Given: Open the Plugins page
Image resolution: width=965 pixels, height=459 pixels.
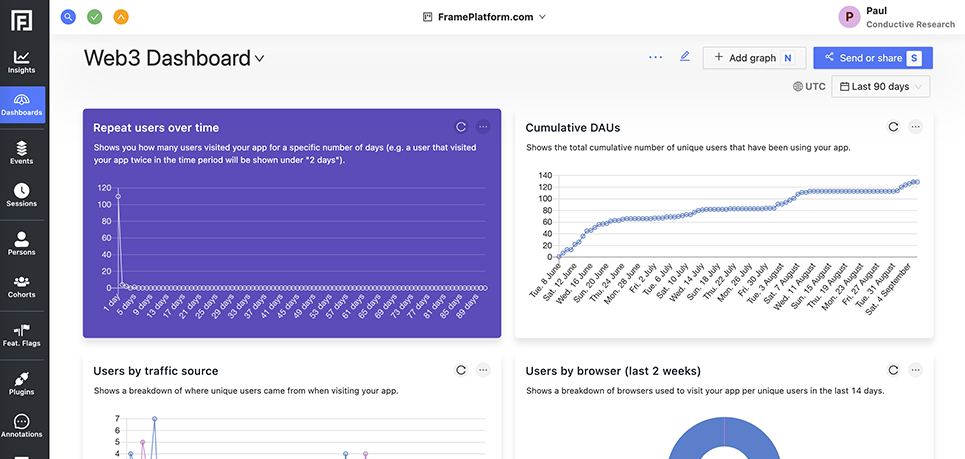Looking at the screenshot, I should tap(22, 383).
